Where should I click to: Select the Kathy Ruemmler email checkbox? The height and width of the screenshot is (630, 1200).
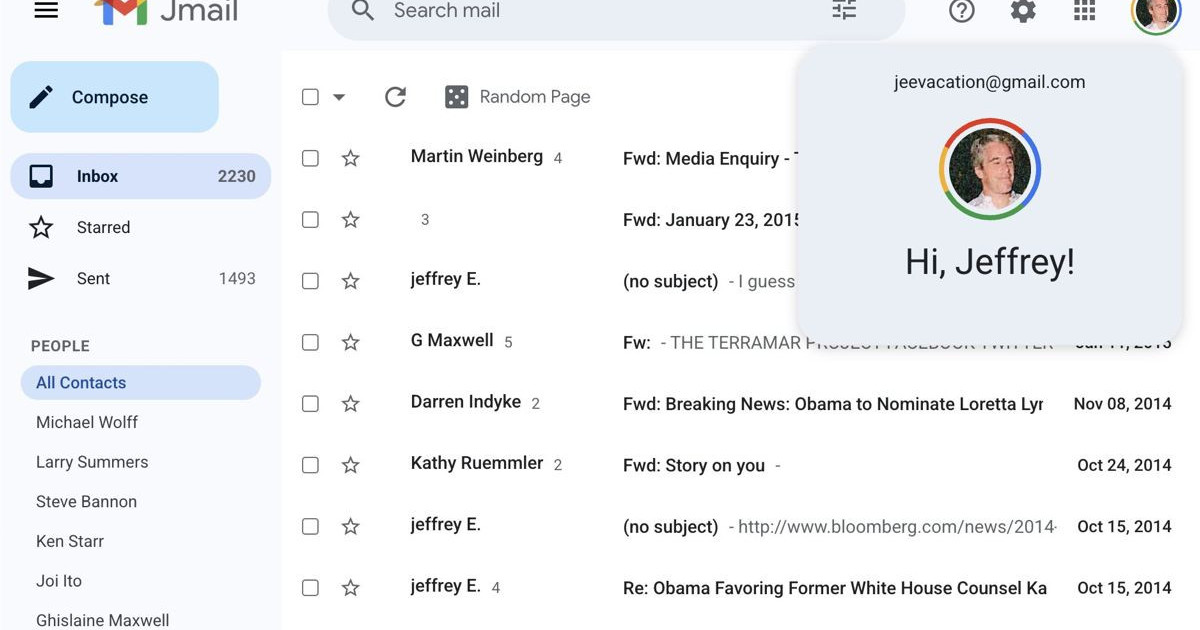point(310,465)
